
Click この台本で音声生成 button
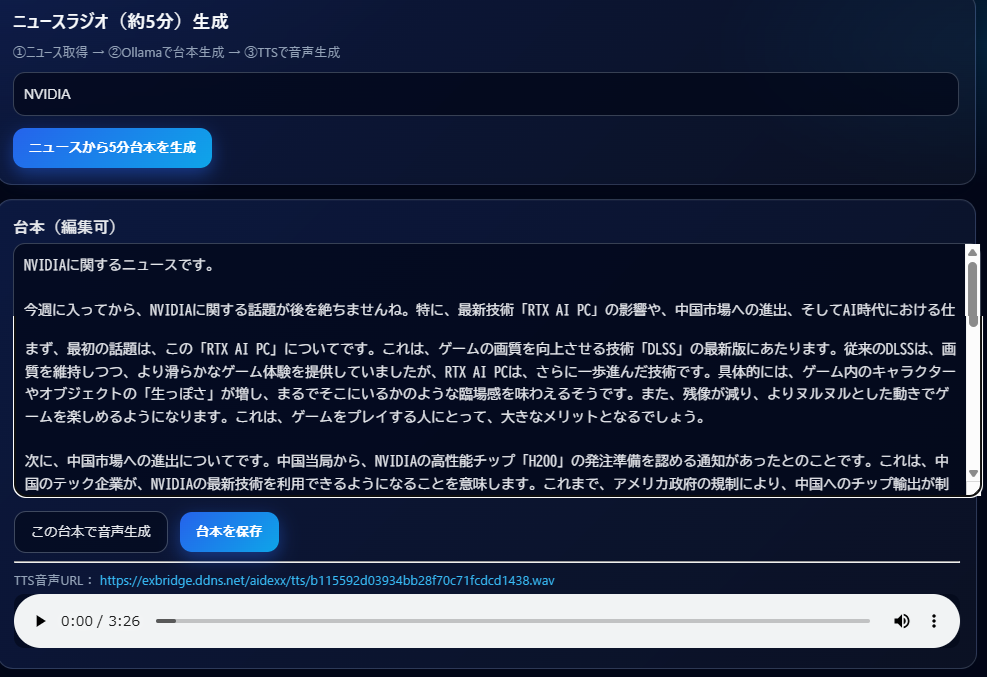91,532
